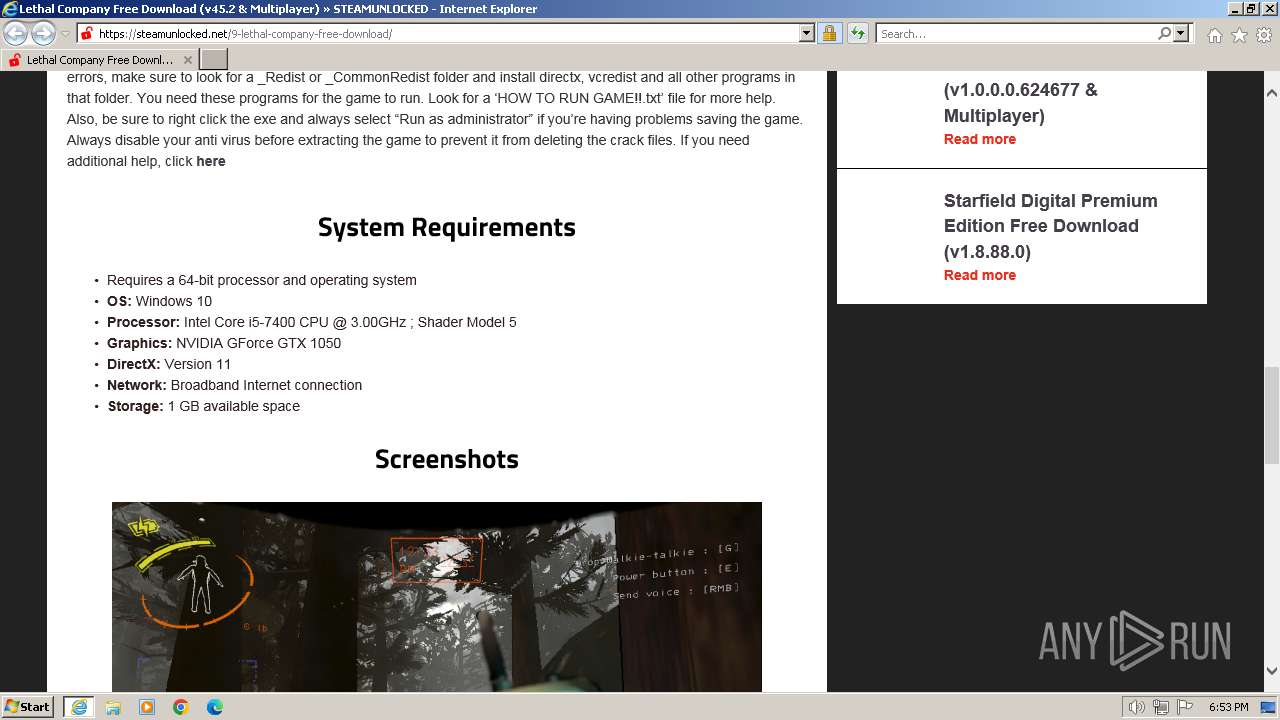
Task: Click the browser Search box
Action: [1016, 33]
